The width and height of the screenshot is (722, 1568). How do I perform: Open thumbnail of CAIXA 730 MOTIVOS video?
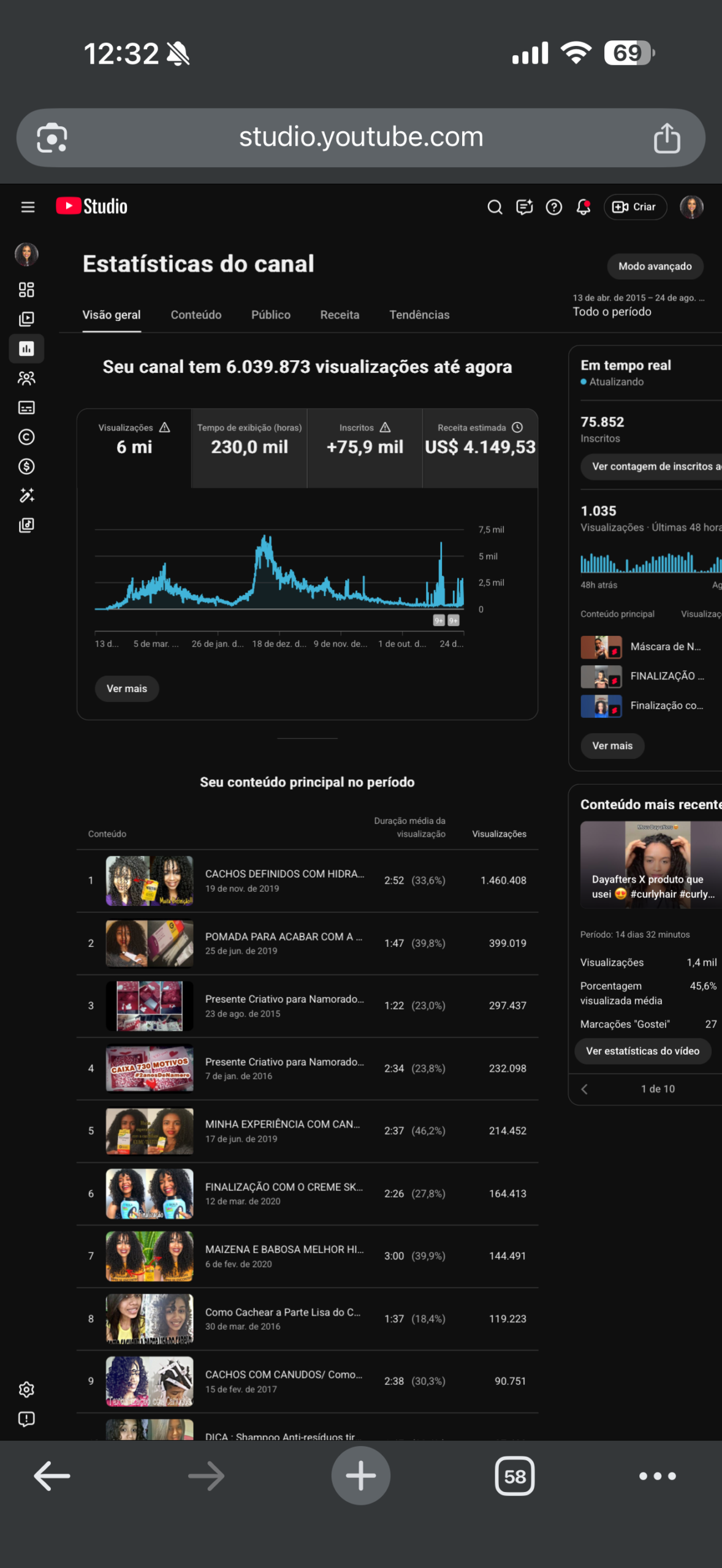pyautogui.click(x=150, y=1068)
